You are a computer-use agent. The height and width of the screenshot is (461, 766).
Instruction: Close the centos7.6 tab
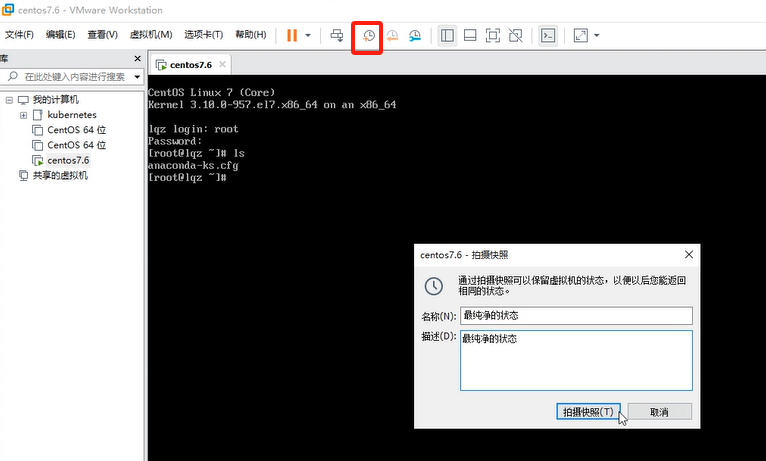click(222, 64)
